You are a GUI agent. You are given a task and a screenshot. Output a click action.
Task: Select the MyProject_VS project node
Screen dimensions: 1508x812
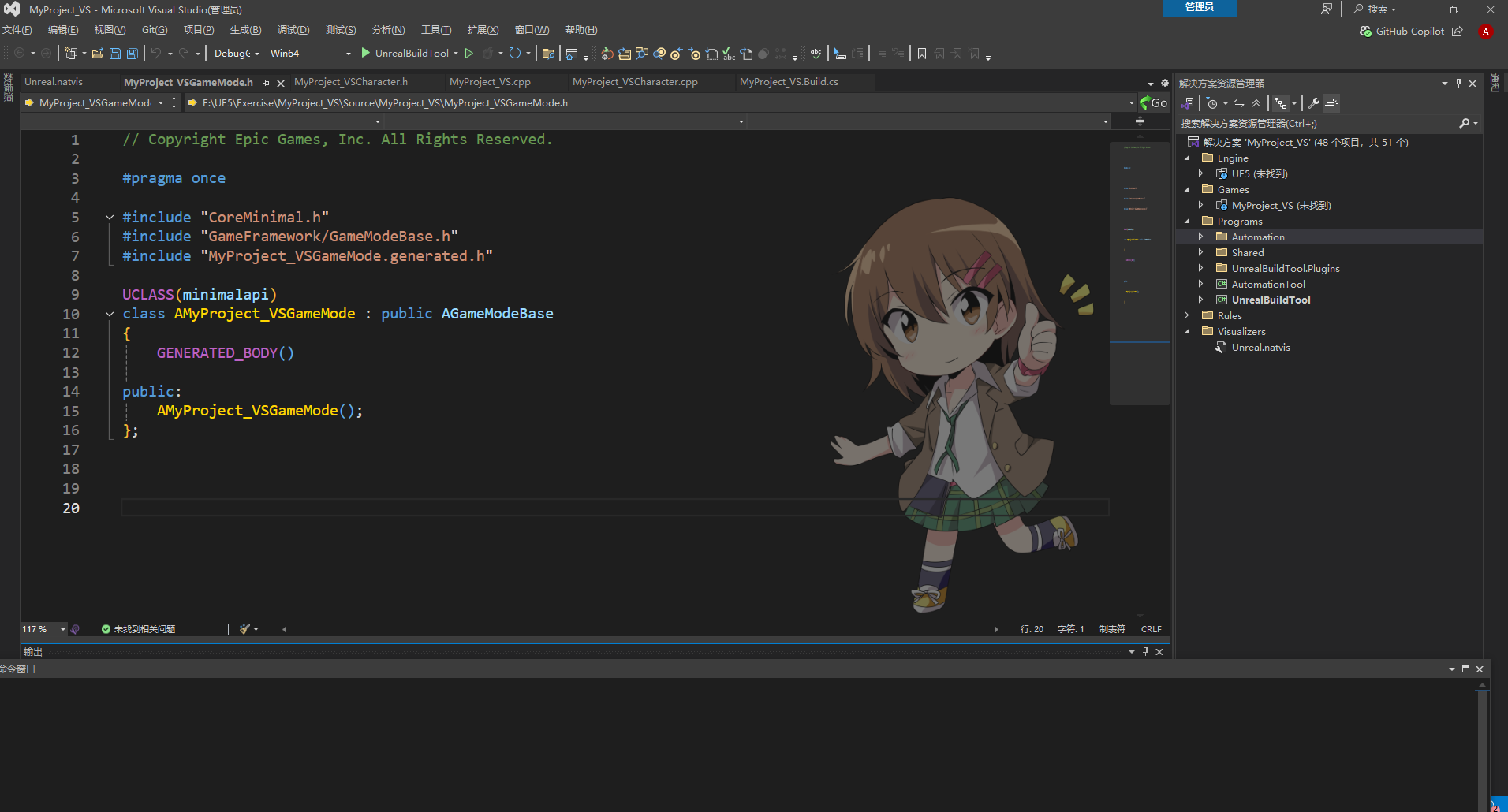1281,205
